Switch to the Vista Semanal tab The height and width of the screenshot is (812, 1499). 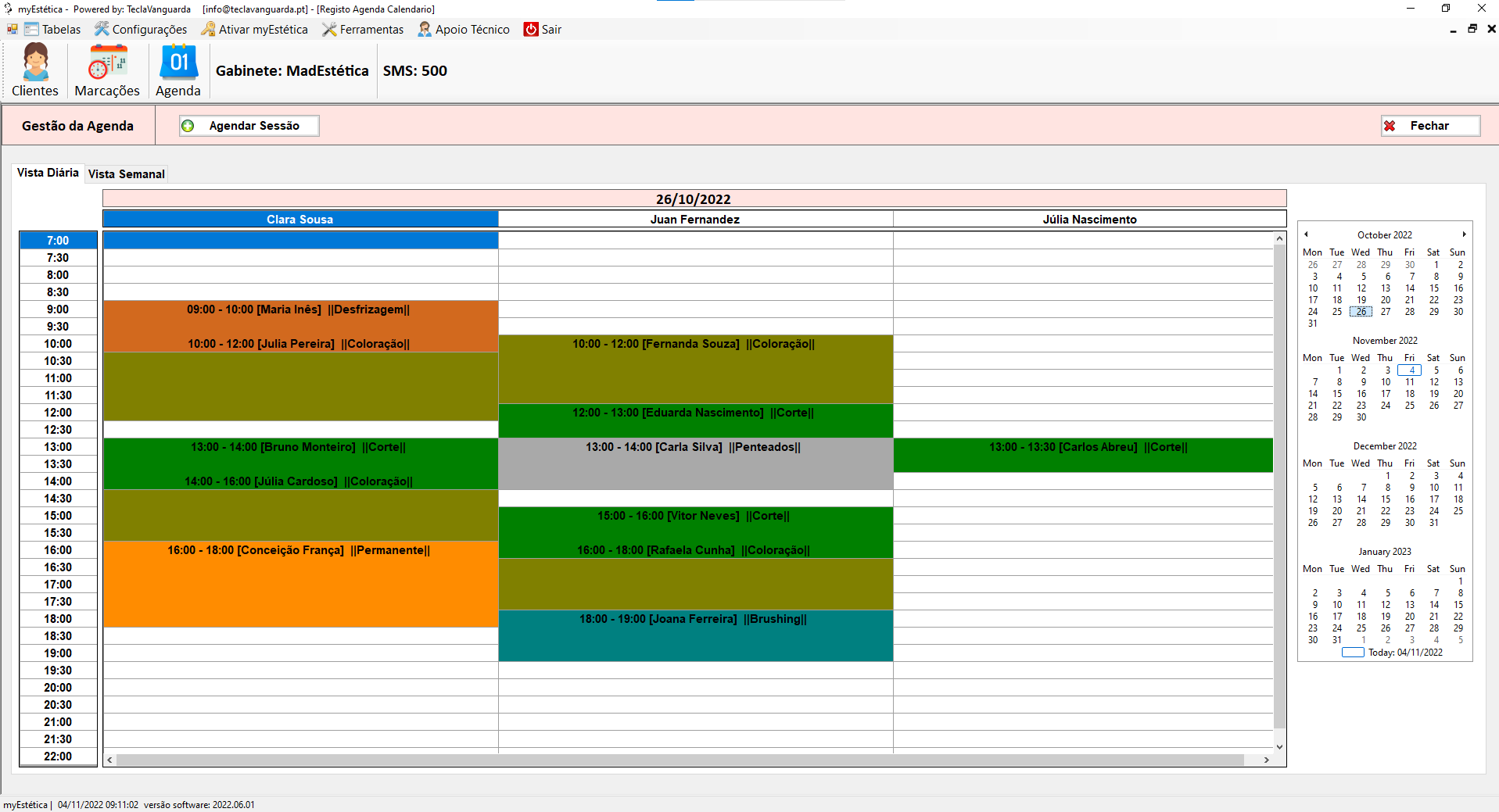127,174
